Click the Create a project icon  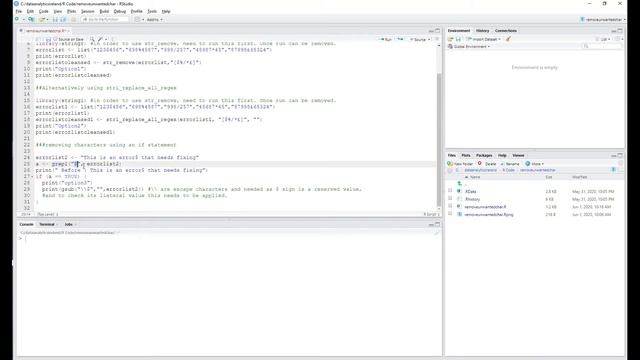[x=31, y=19]
